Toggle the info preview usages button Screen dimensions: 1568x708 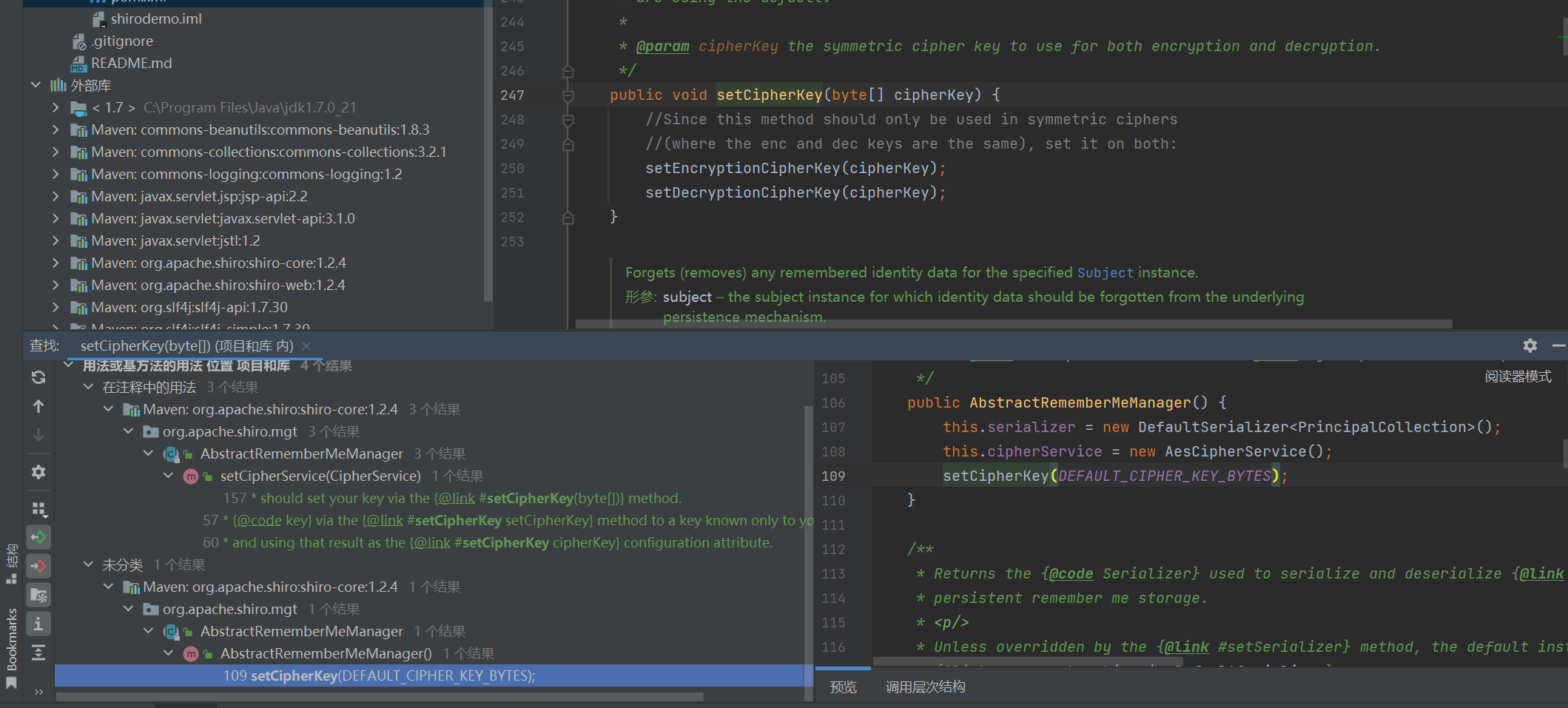[x=38, y=624]
